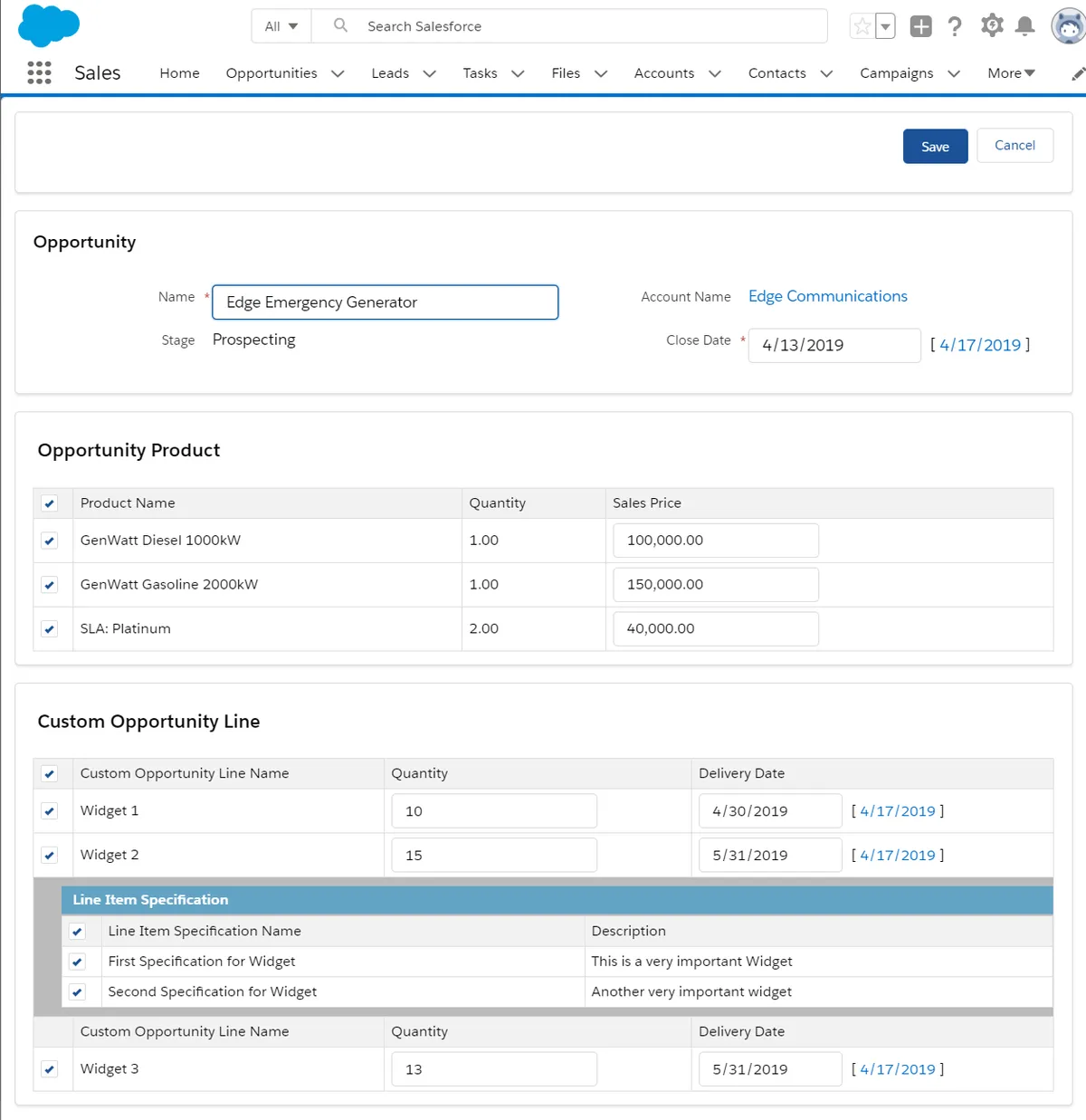1086x1120 pixels.
Task: Open the App Launcher grid icon
Action: point(39,72)
